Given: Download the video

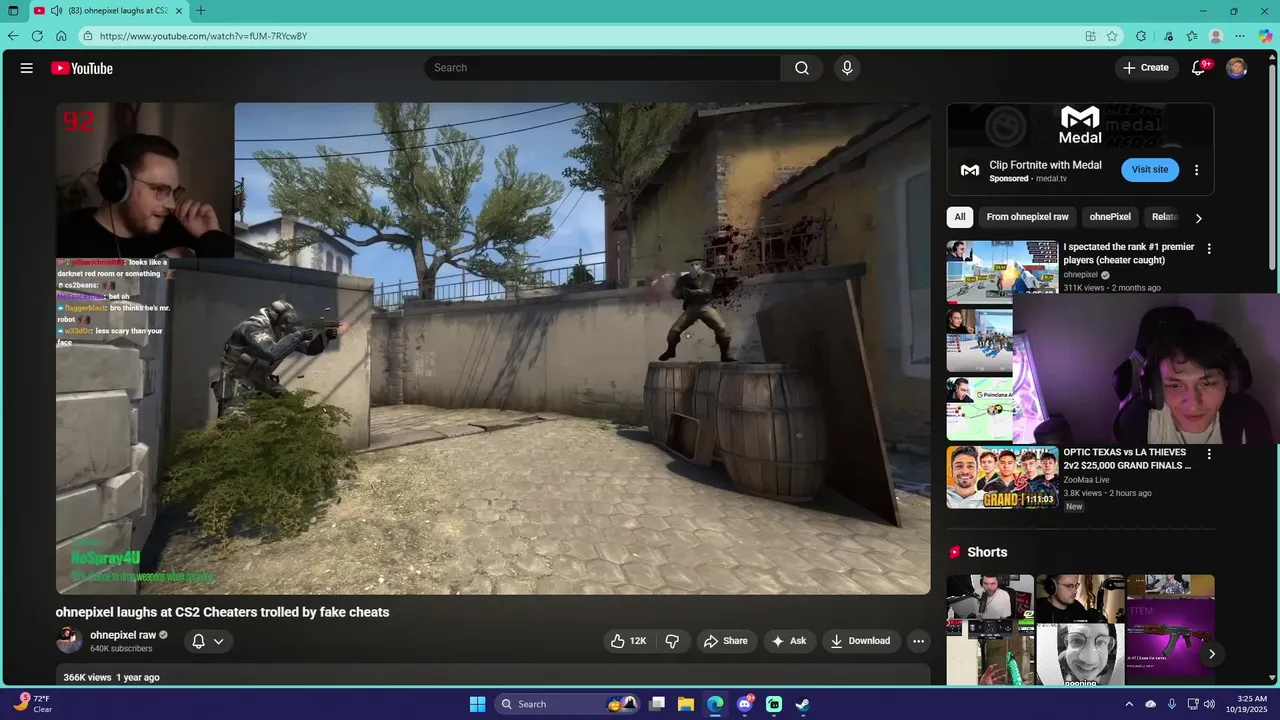Looking at the screenshot, I should click(x=860, y=641).
